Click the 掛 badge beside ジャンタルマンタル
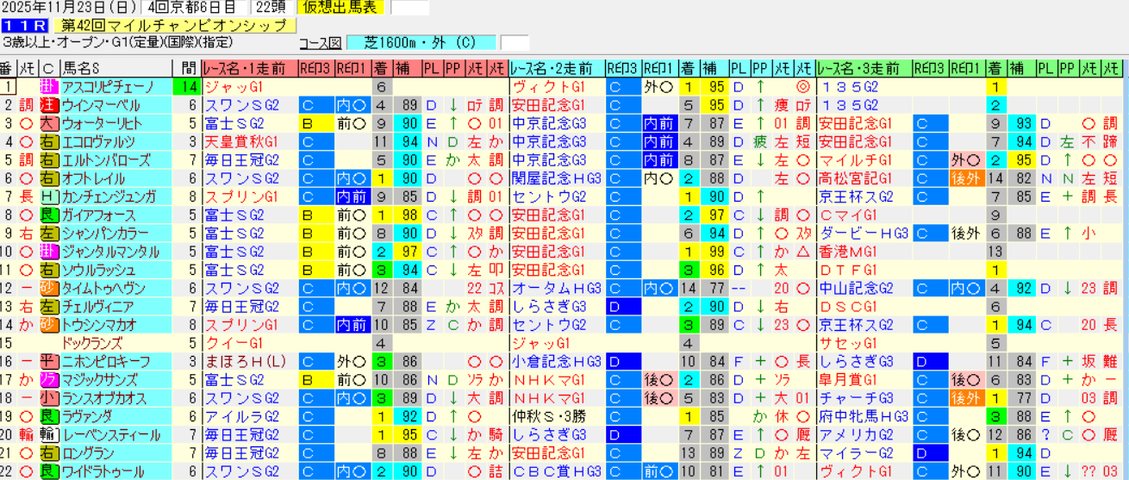The height and width of the screenshot is (480, 1129). click(x=50, y=251)
